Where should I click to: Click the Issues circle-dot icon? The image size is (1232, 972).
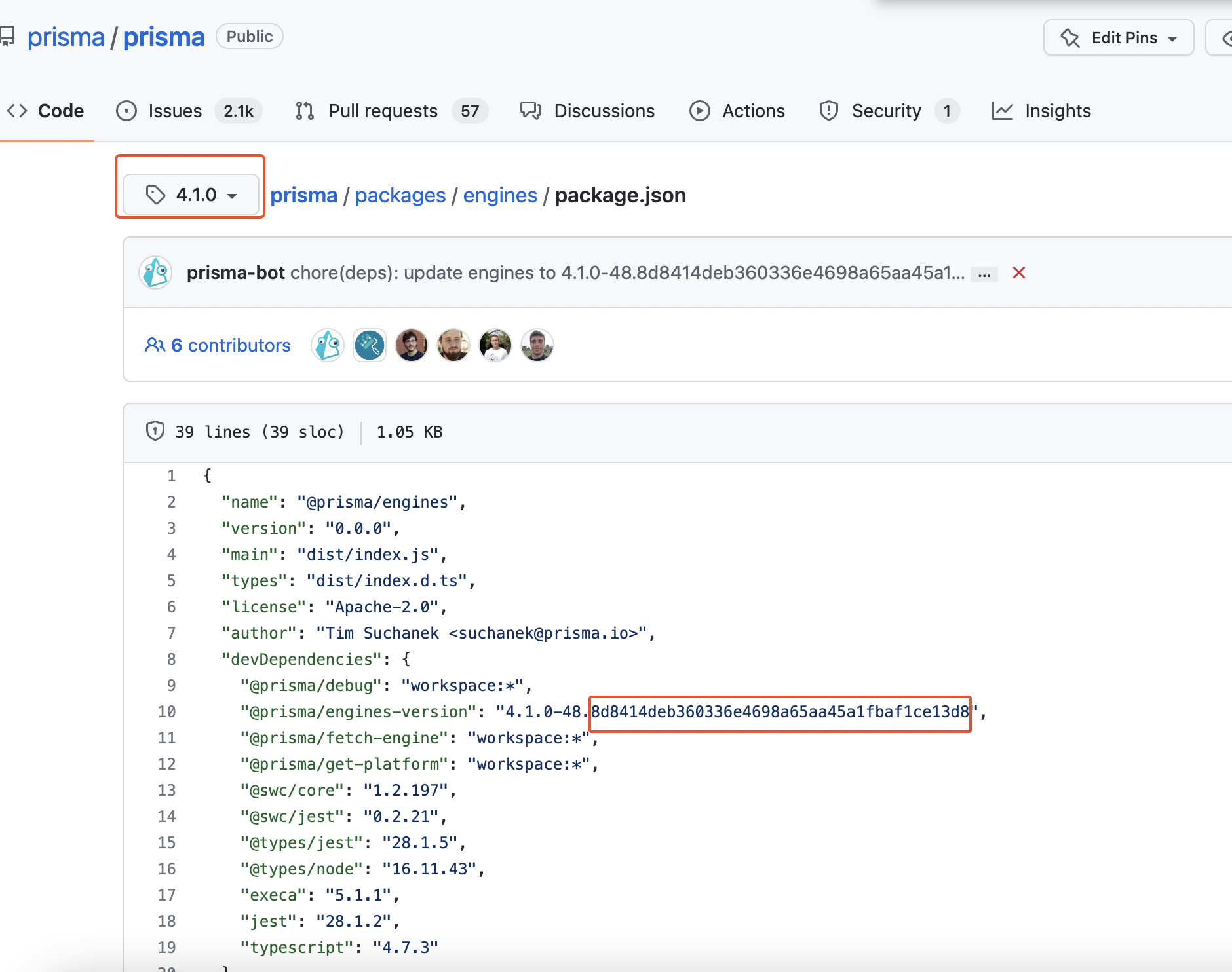click(126, 111)
